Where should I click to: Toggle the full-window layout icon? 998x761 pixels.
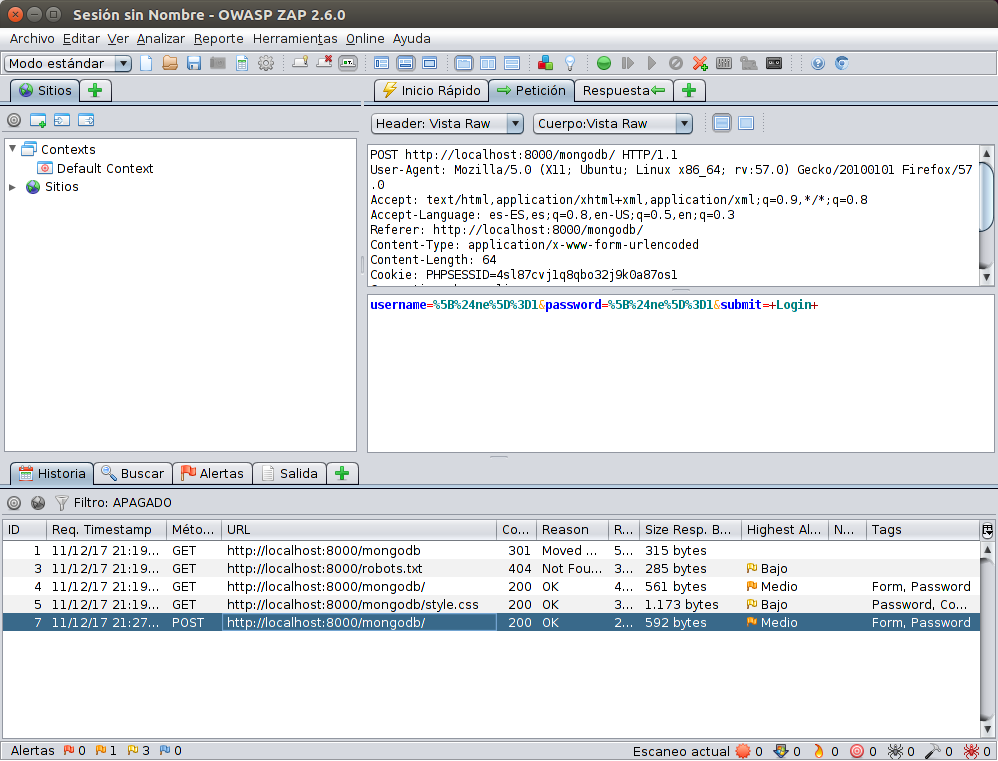point(430,63)
